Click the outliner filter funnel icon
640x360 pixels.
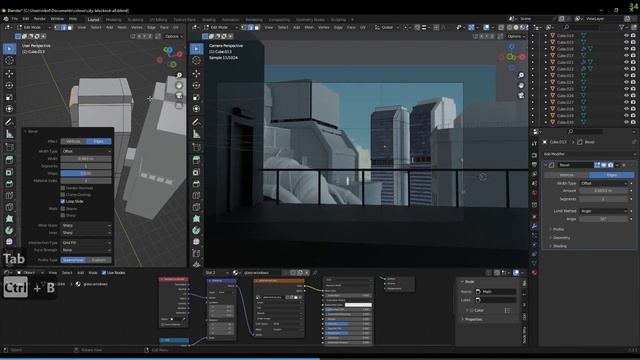[x=622, y=27]
